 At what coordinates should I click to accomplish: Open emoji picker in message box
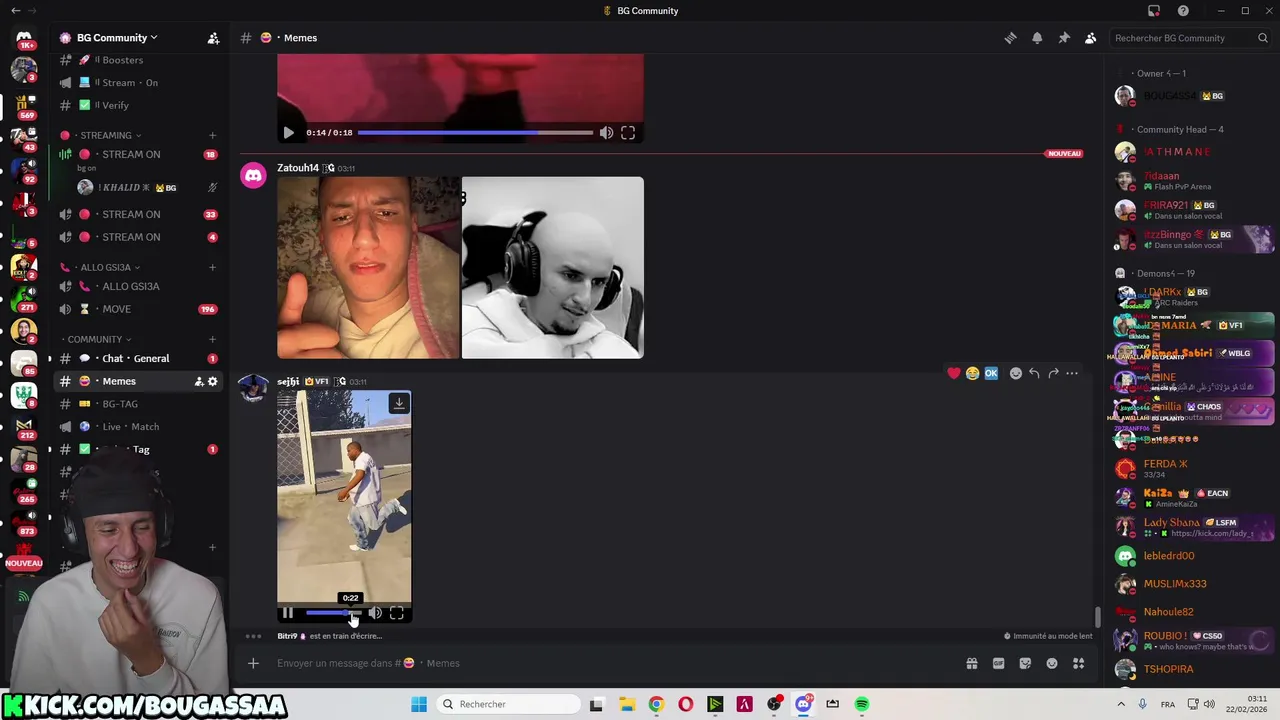(1052, 663)
